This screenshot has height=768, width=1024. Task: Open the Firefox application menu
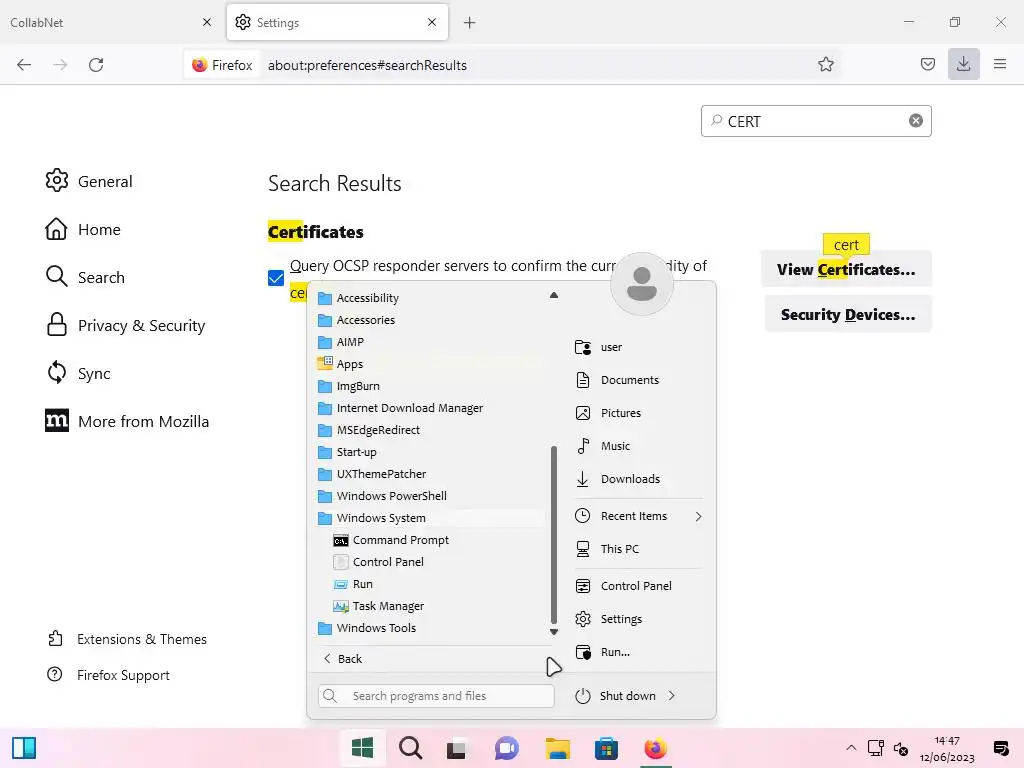tap(1000, 64)
